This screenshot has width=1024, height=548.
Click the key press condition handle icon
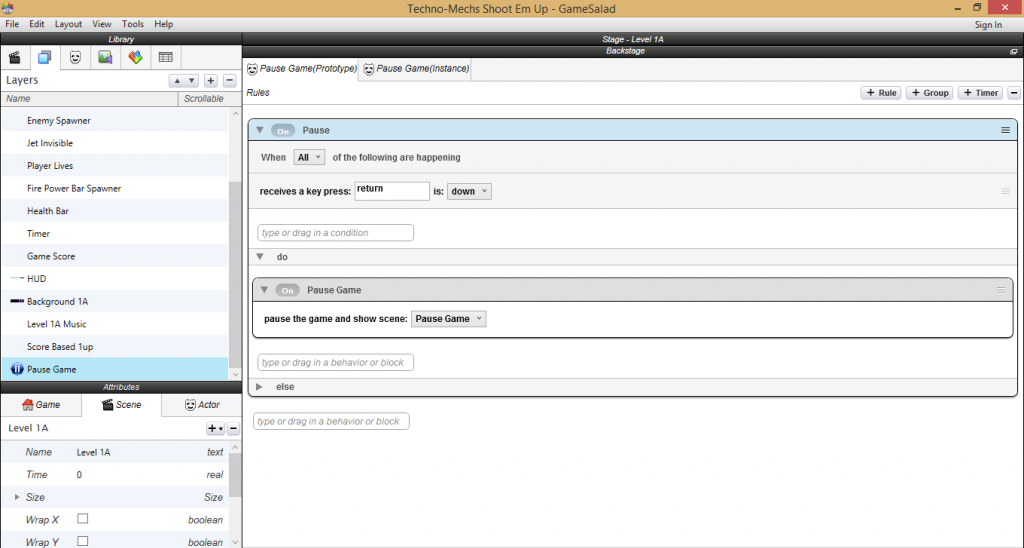click(x=1005, y=191)
